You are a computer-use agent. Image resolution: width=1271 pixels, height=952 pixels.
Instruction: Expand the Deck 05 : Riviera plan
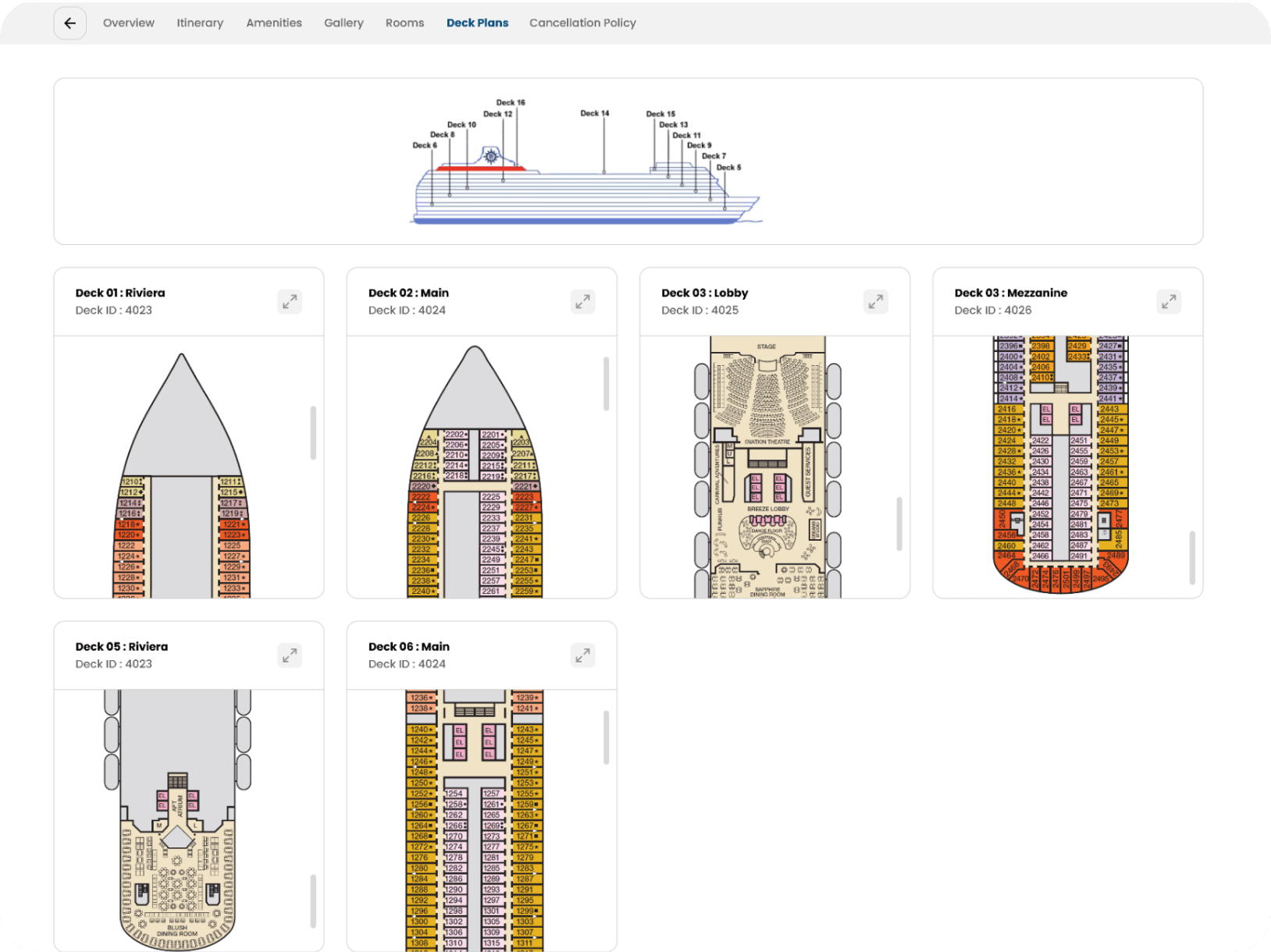click(290, 655)
